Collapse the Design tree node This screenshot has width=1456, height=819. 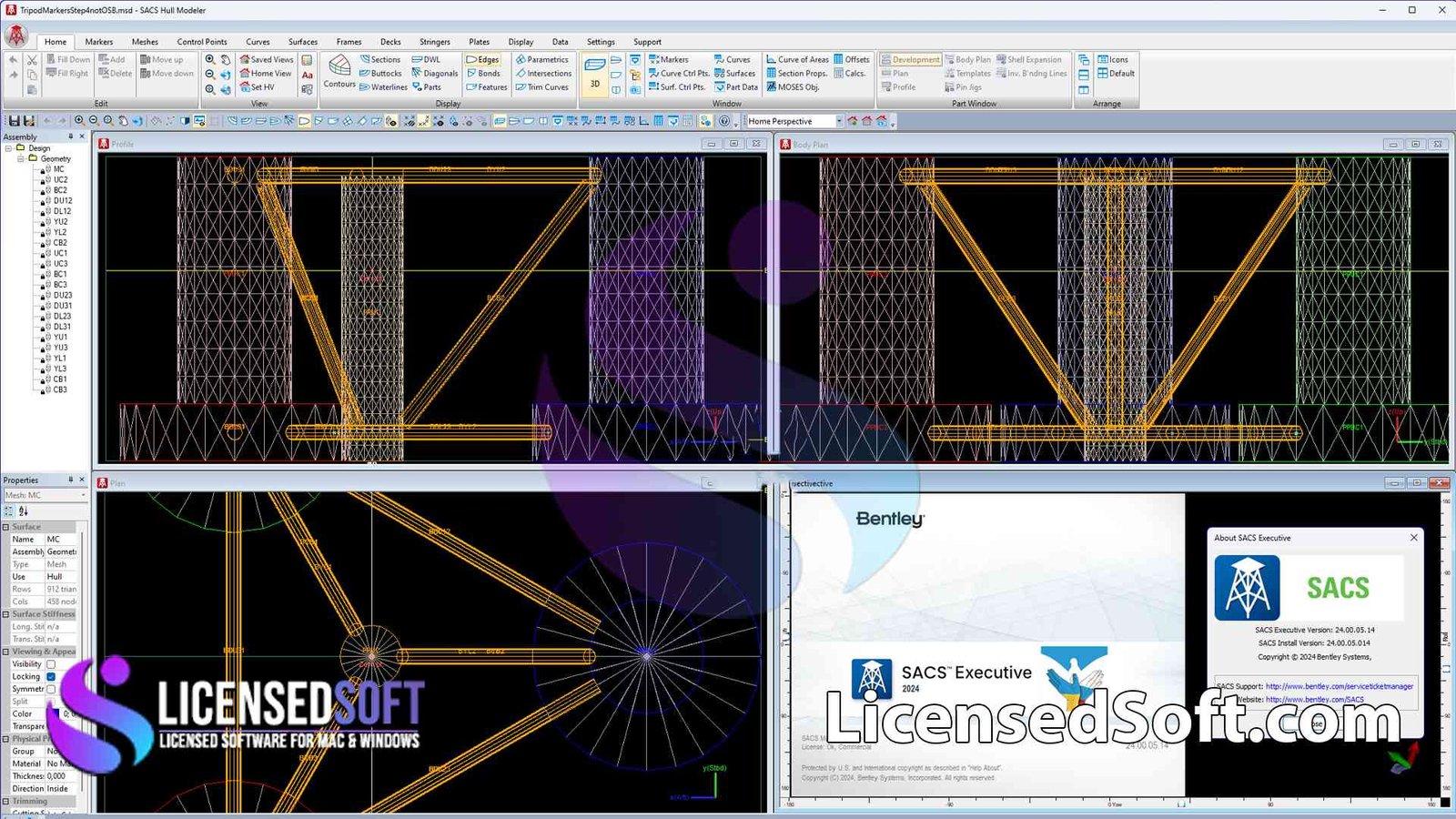(x=9, y=147)
